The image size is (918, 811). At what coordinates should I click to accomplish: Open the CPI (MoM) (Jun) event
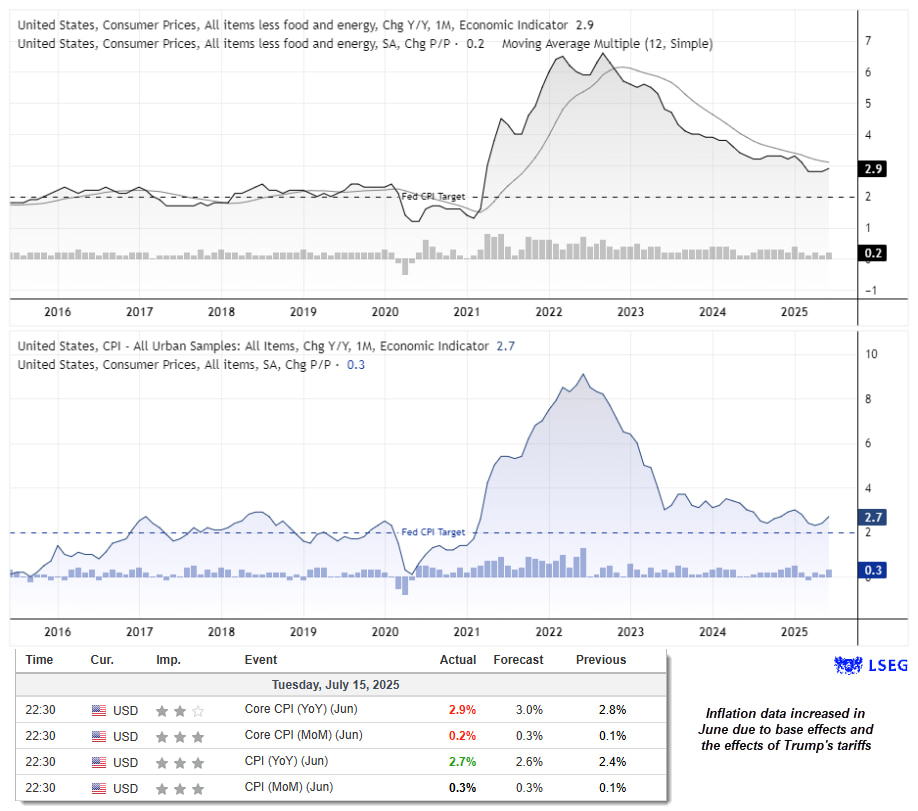[292, 788]
